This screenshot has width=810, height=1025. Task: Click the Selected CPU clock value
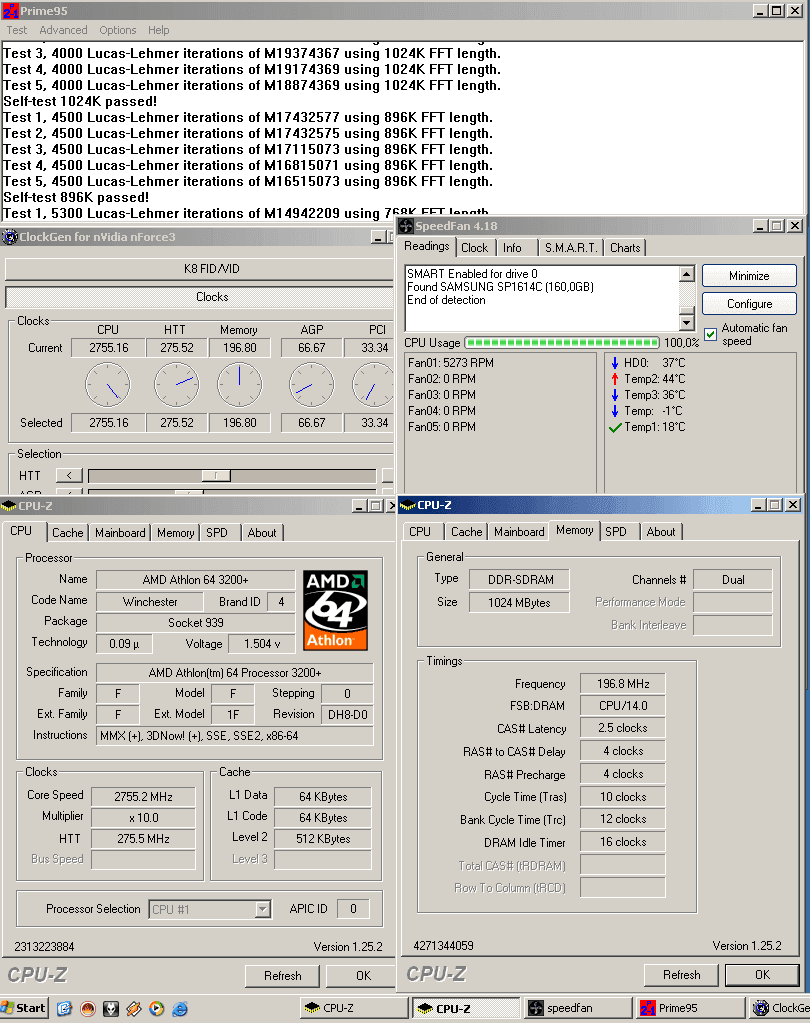[x=109, y=423]
